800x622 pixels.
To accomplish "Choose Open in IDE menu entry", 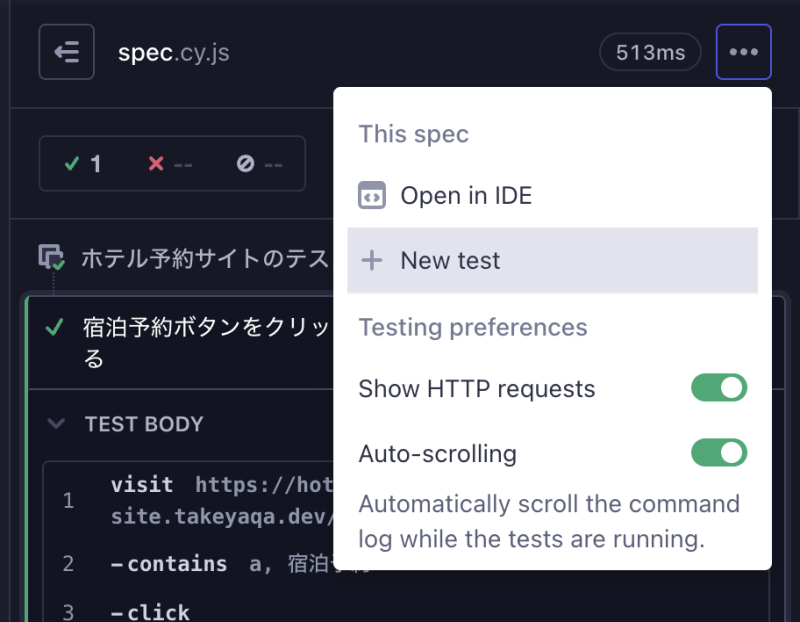I will coord(466,195).
